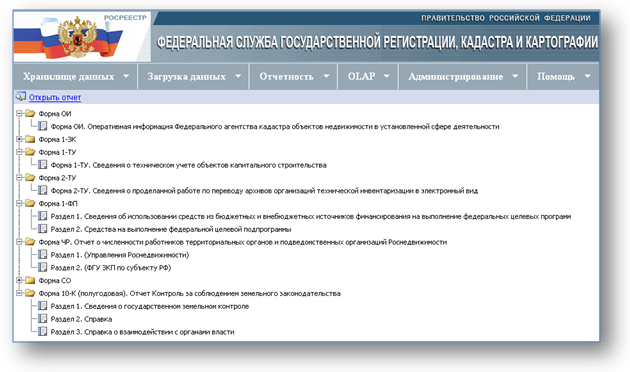Select Раздел 1. Сведения о государственном земельном контроле
The width and height of the screenshot is (630, 372).
coord(150,307)
